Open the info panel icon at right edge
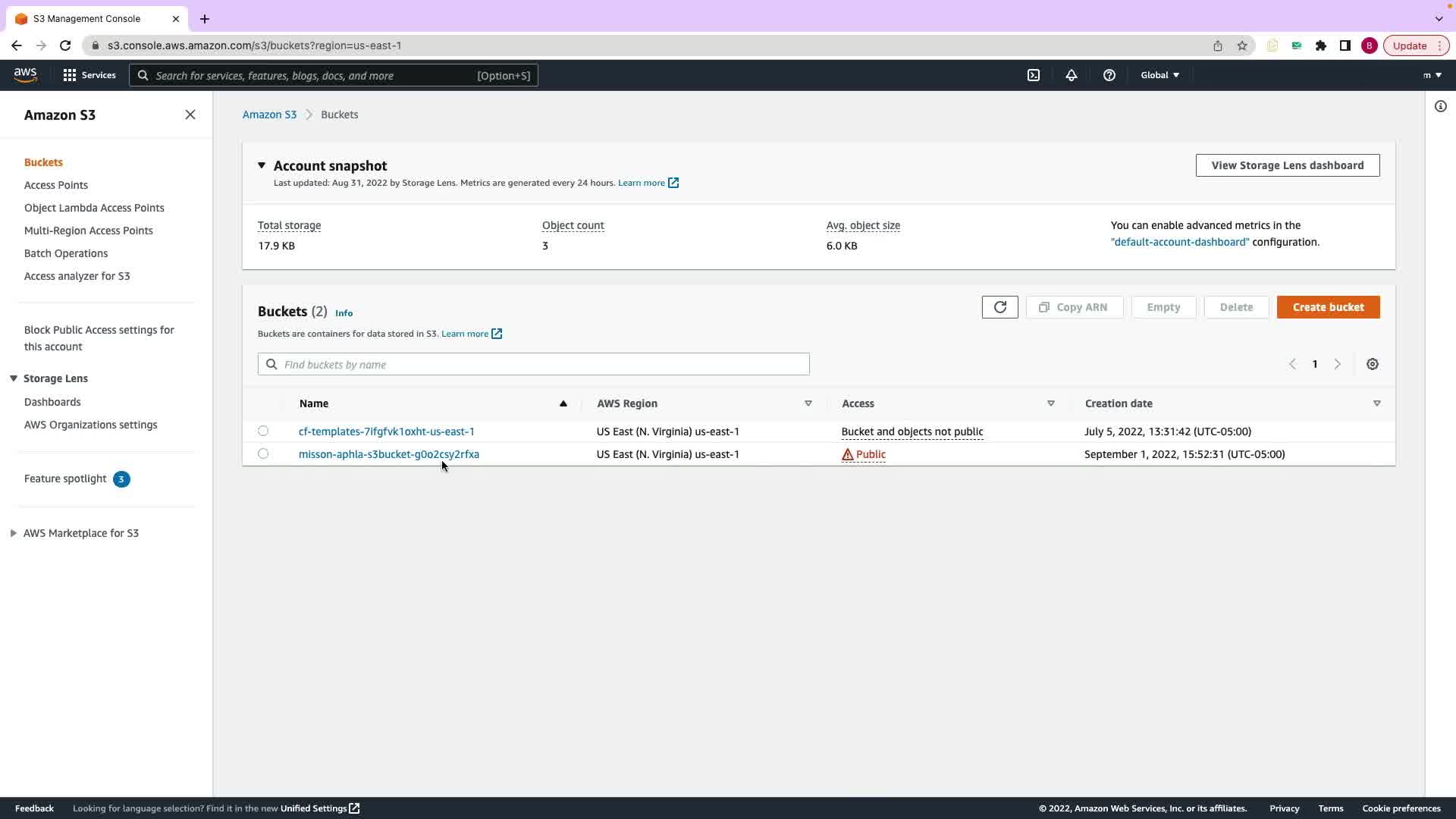 click(1441, 106)
